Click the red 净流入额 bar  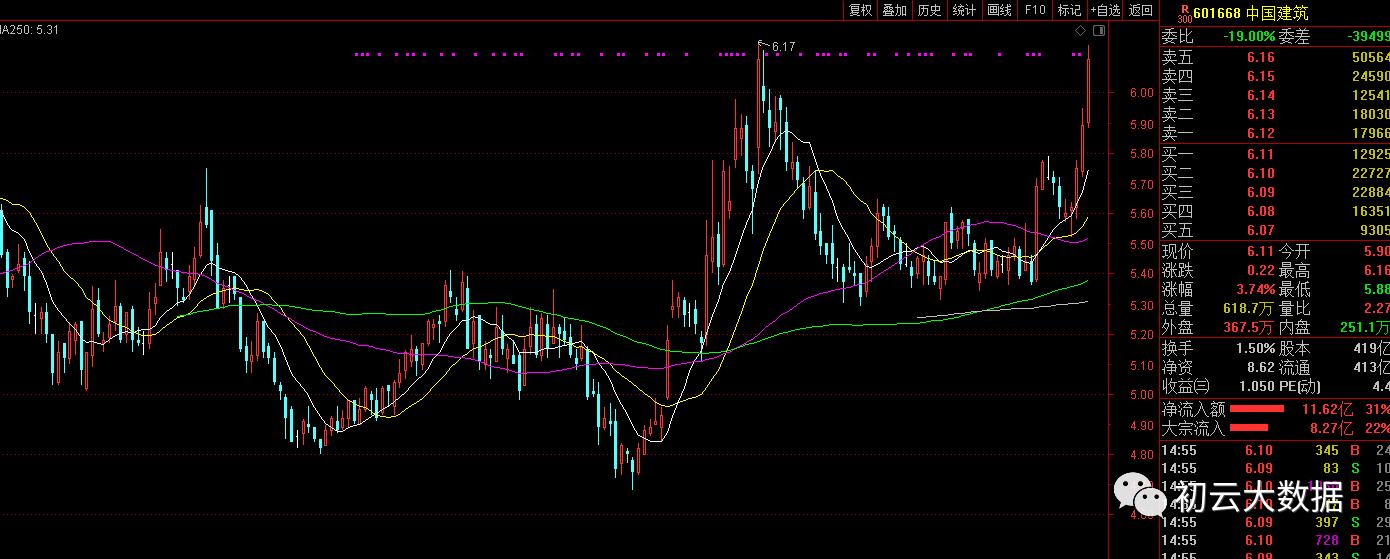pos(1256,409)
